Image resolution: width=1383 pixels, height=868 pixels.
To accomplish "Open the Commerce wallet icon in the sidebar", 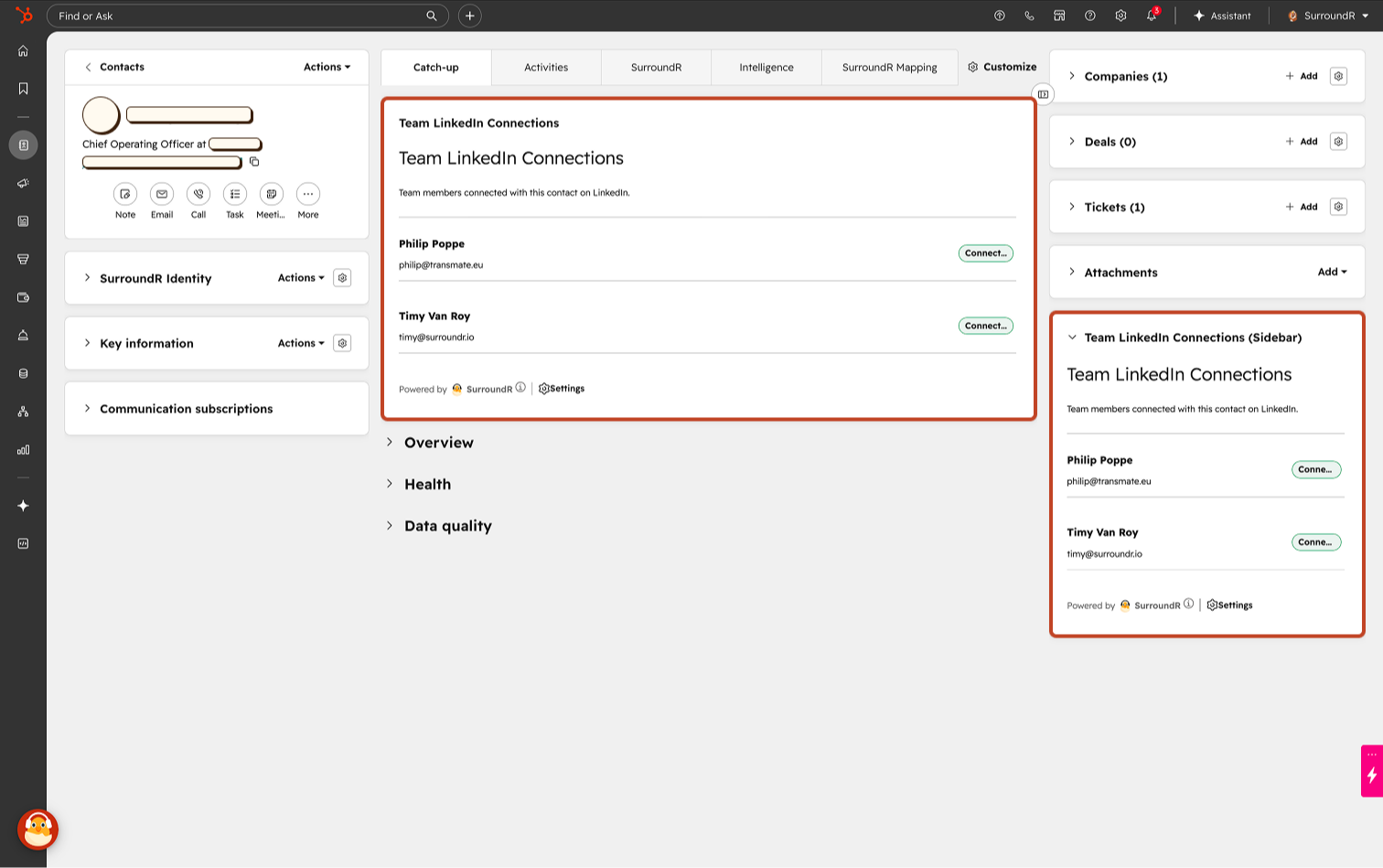I will (23, 297).
